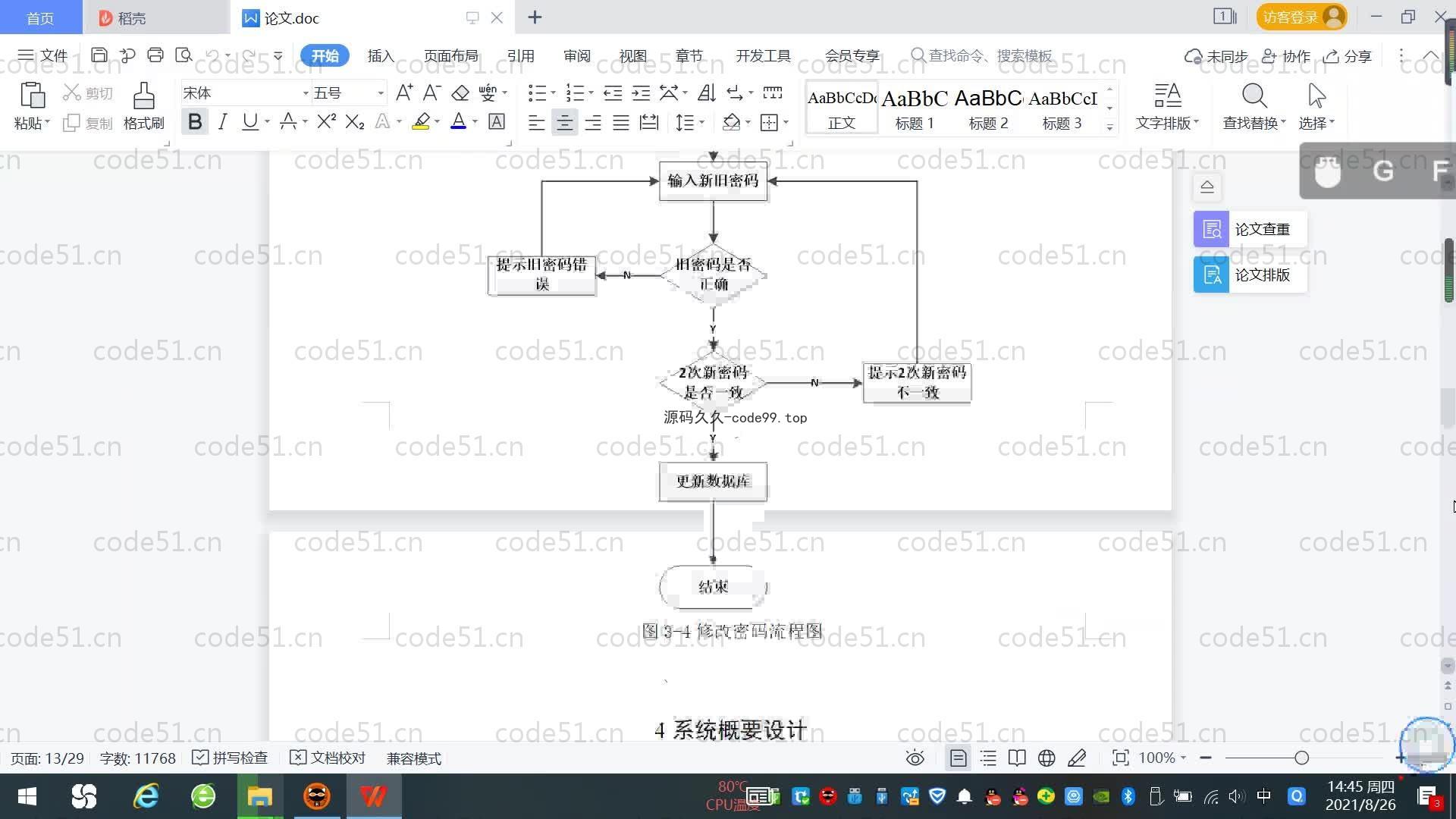Collapse the ribbon with the chevron icon
This screenshot has width=1456, height=819.
(1430, 55)
